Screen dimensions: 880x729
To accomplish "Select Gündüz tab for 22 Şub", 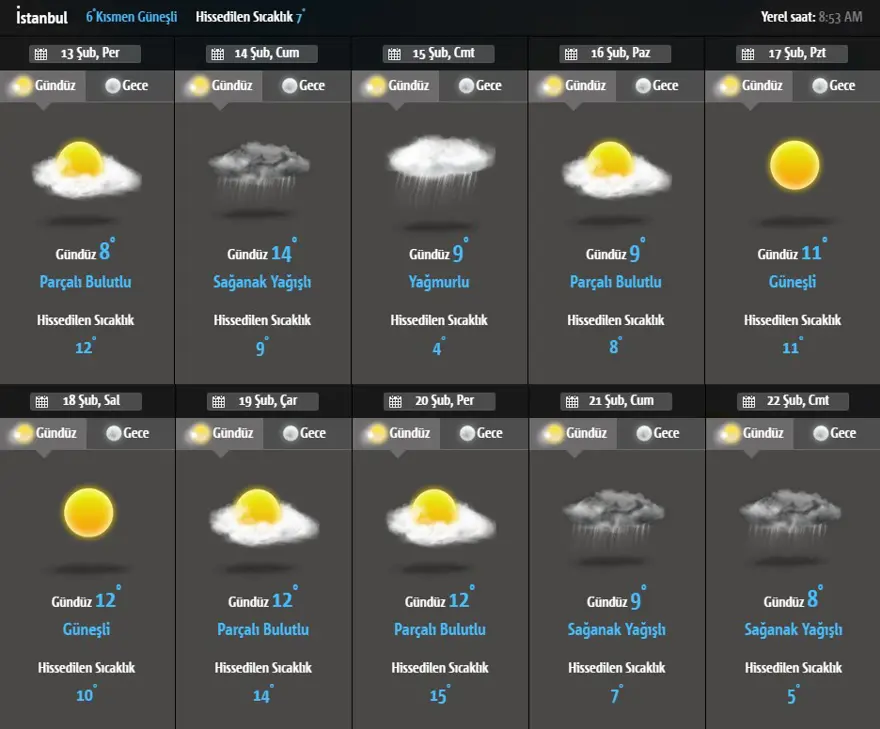I will [x=751, y=433].
